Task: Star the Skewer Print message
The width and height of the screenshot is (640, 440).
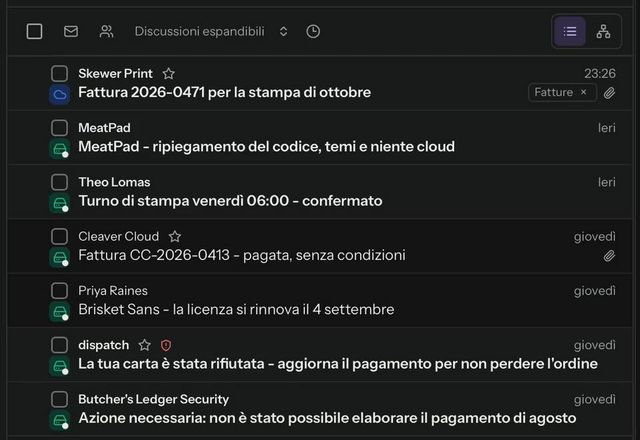Action: [x=169, y=74]
